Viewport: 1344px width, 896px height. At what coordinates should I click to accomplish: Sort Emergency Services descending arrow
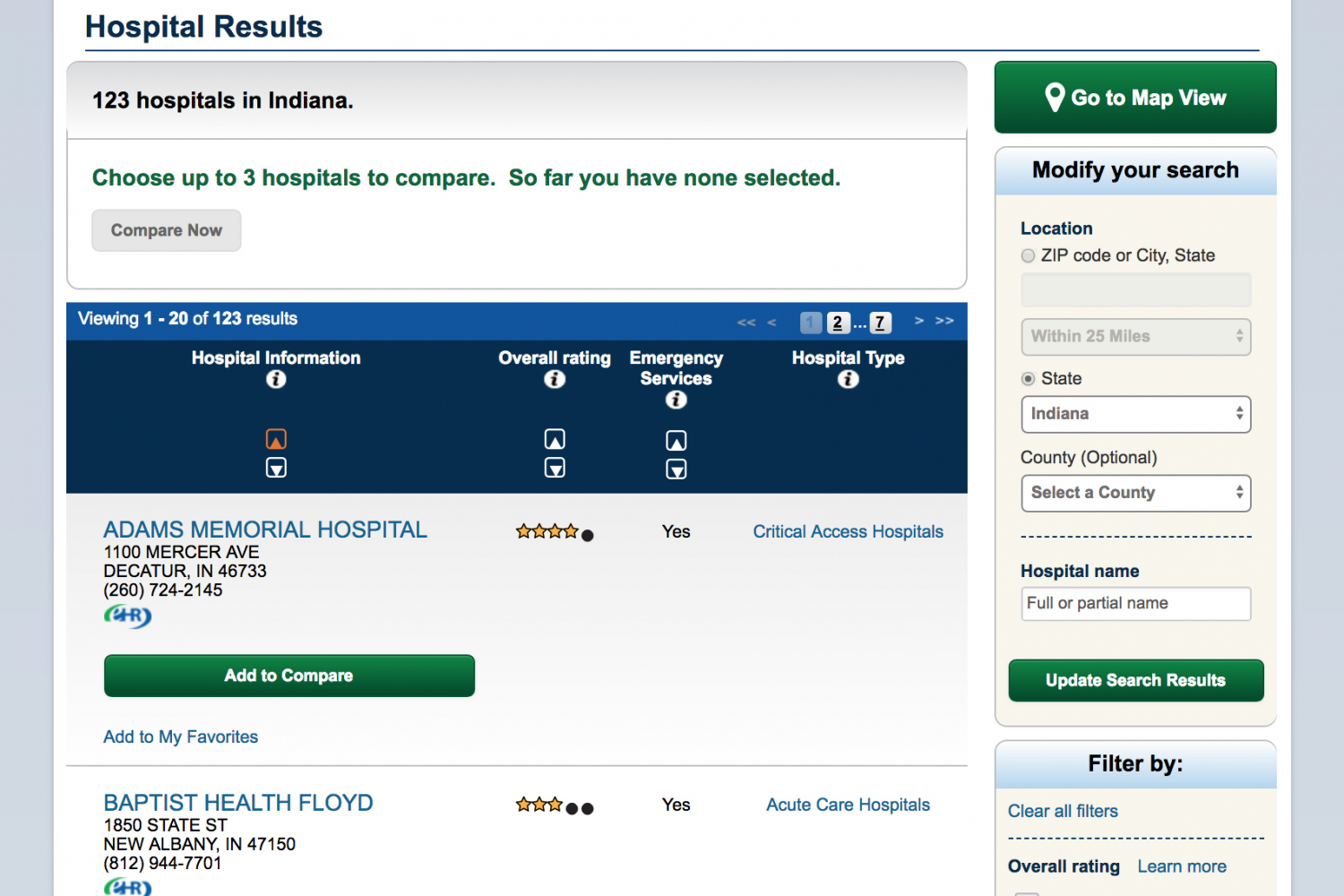676,470
